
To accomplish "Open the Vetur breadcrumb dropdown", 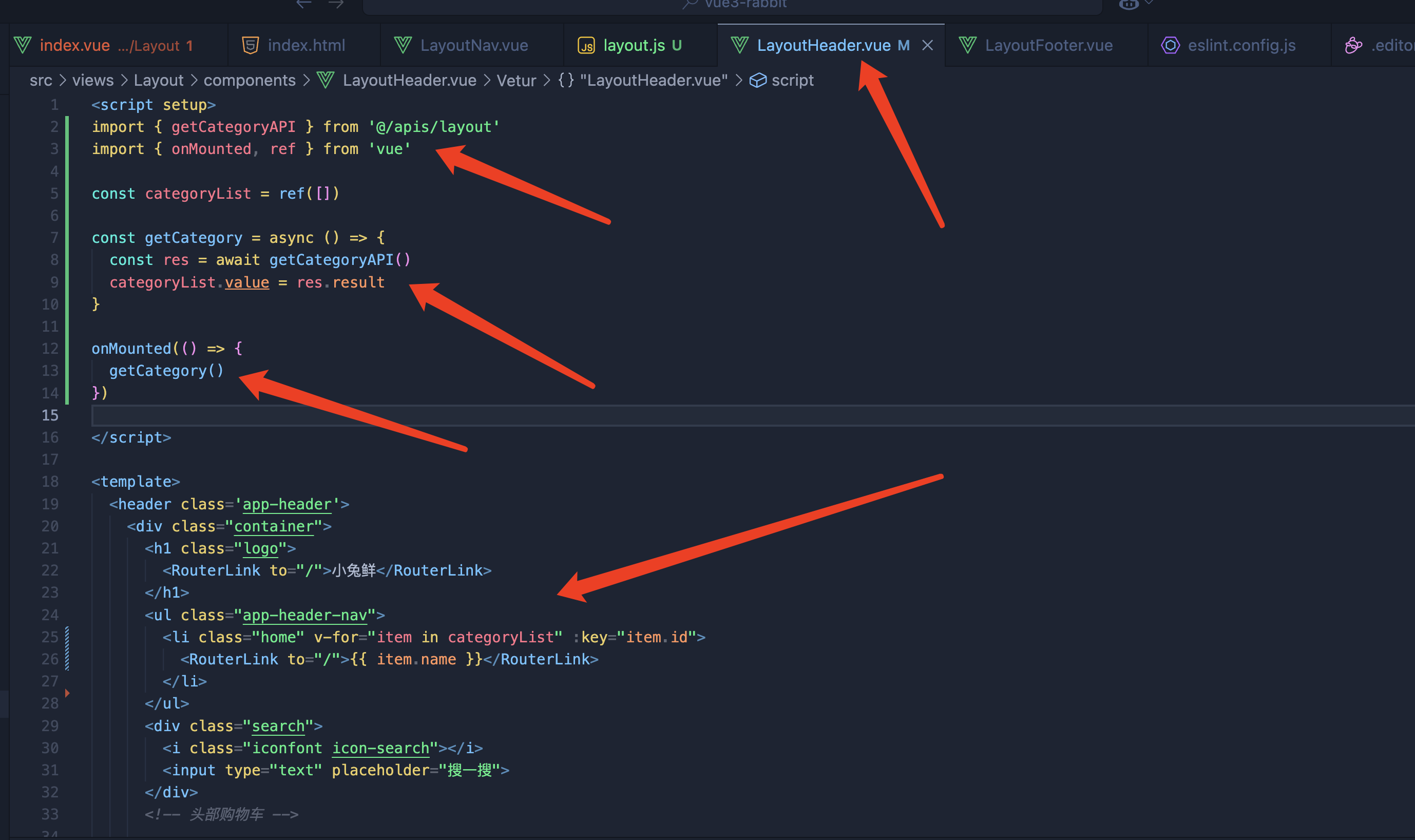I will point(515,81).
